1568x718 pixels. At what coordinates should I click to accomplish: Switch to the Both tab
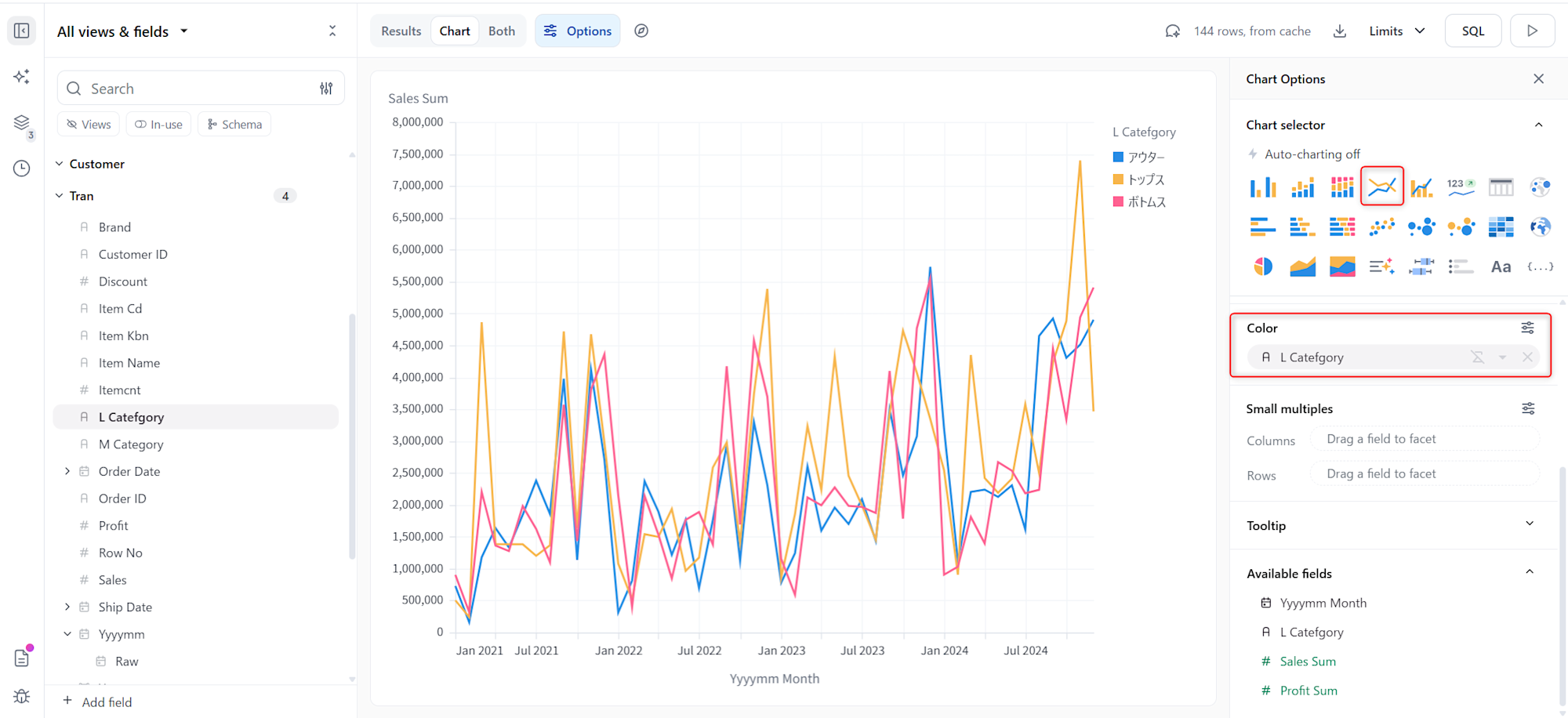tap(501, 31)
